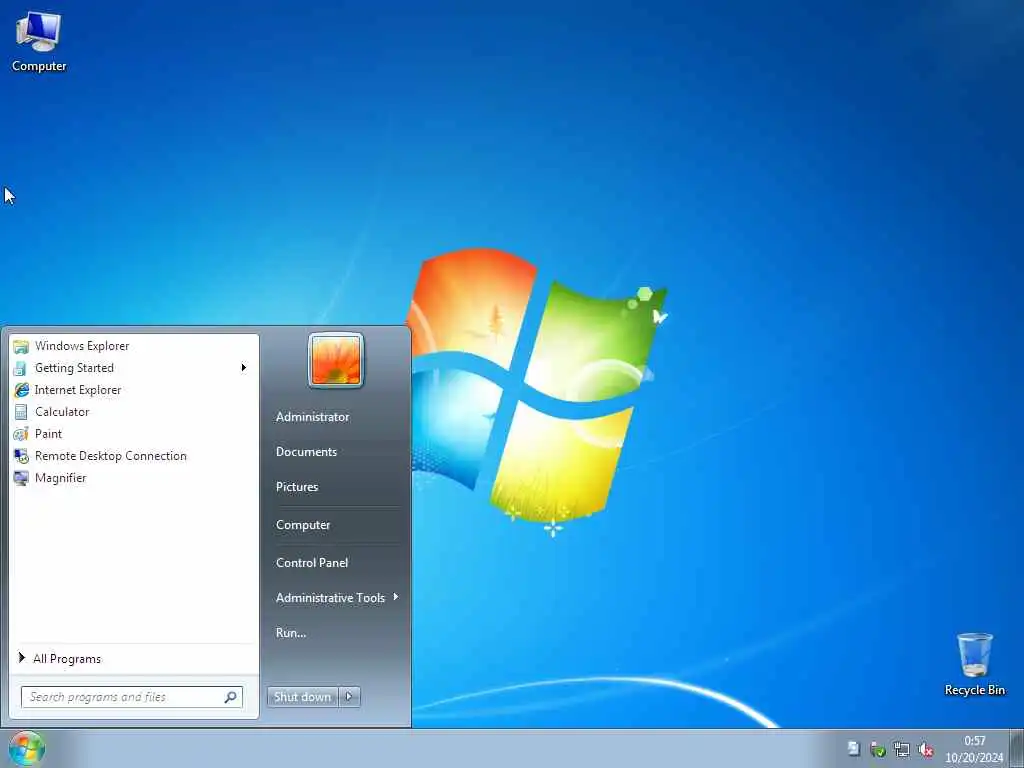Launch Calculator by its label
Screen dimensions: 1024x768
(x=62, y=412)
